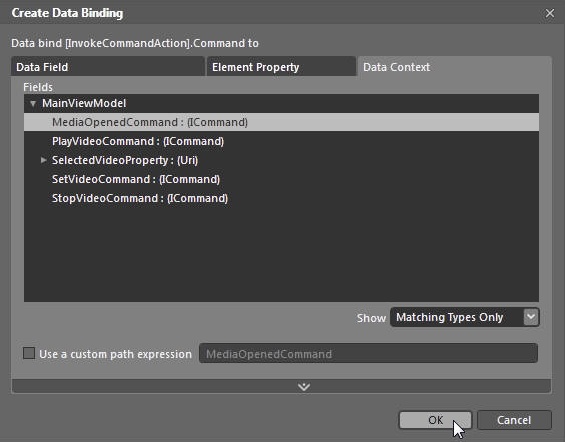
Task: Close the Create Data Binding dialog
Action: pos(550,13)
